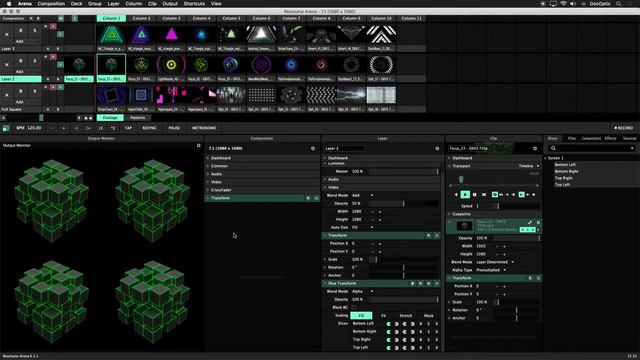Expand Clip Cuepoints section
This screenshot has width=640, height=360.
[x=494, y=214]
